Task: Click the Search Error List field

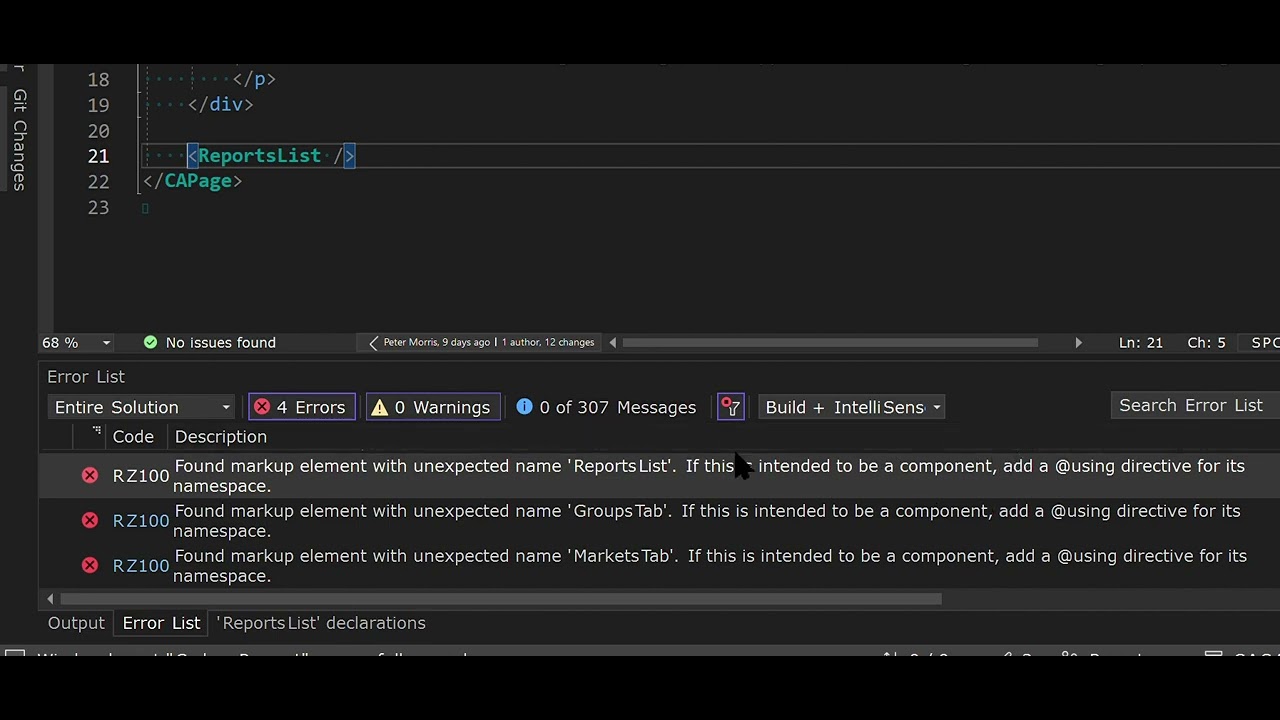Action: tap(1195, 405)
